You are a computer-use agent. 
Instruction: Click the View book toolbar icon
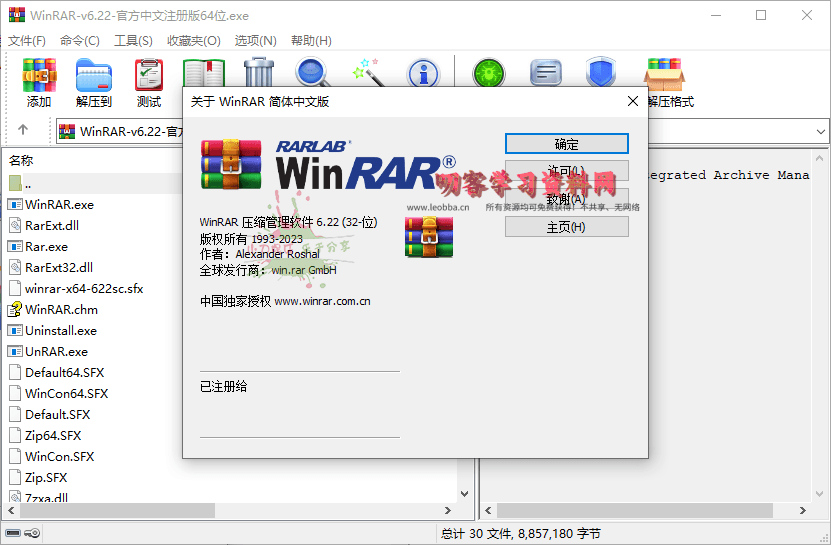pyautogui.click(x=204, y=73)
